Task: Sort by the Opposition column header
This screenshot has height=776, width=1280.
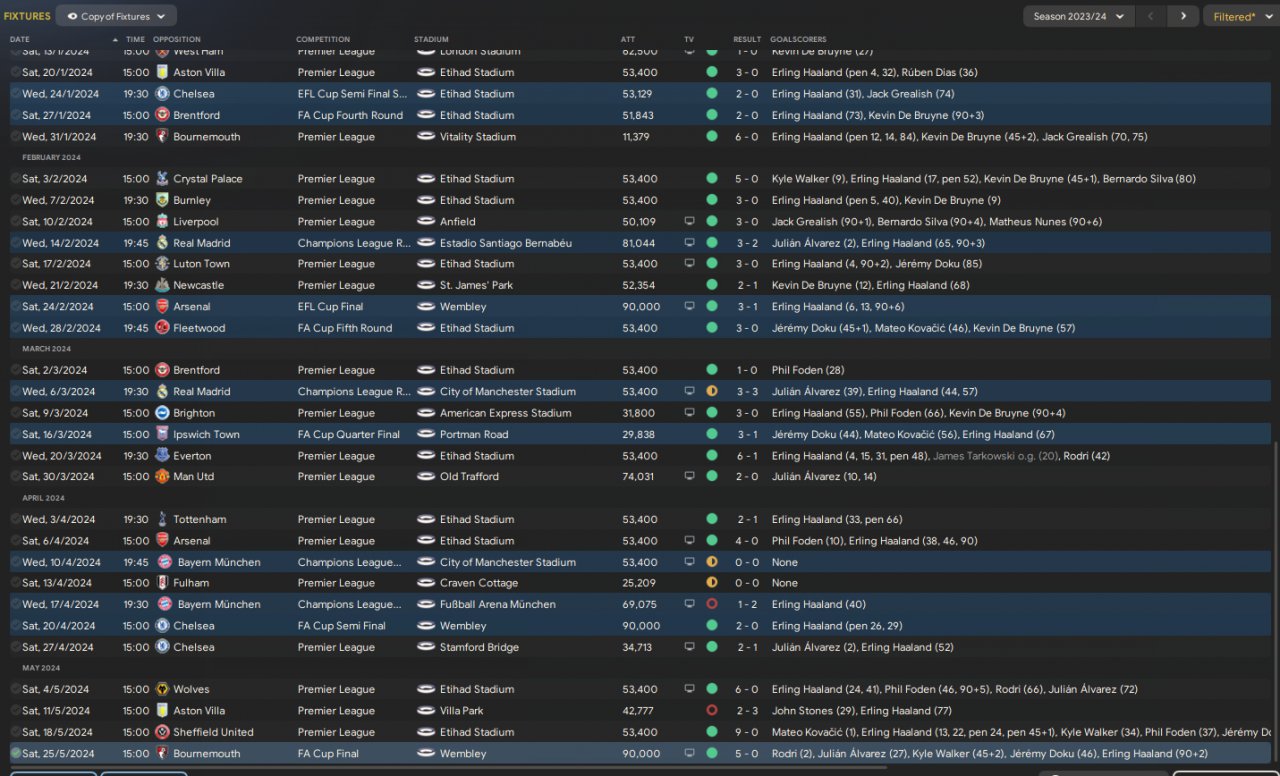Action: tap(178, 39)
